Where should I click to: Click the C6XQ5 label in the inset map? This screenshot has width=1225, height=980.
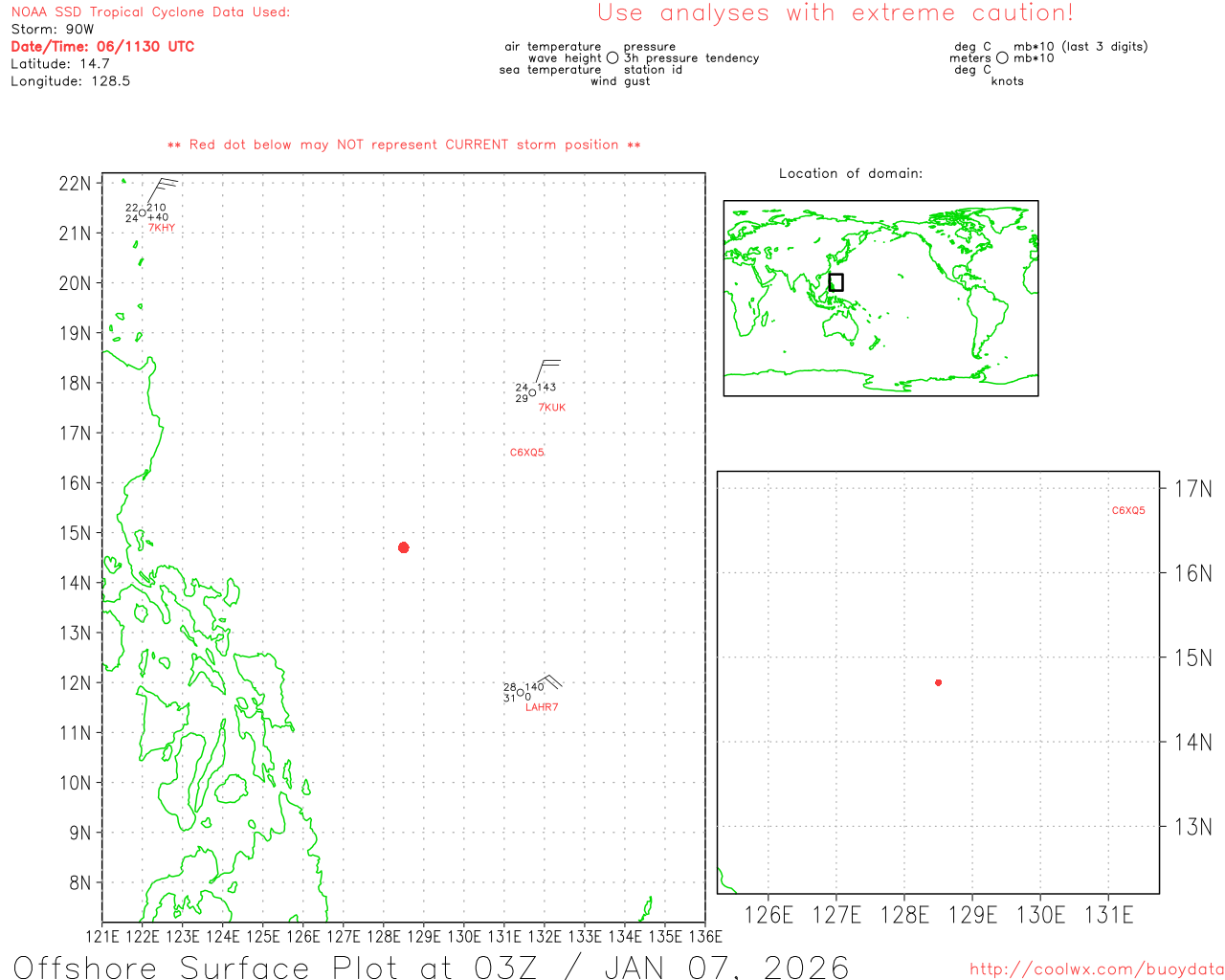[1127, 511]
